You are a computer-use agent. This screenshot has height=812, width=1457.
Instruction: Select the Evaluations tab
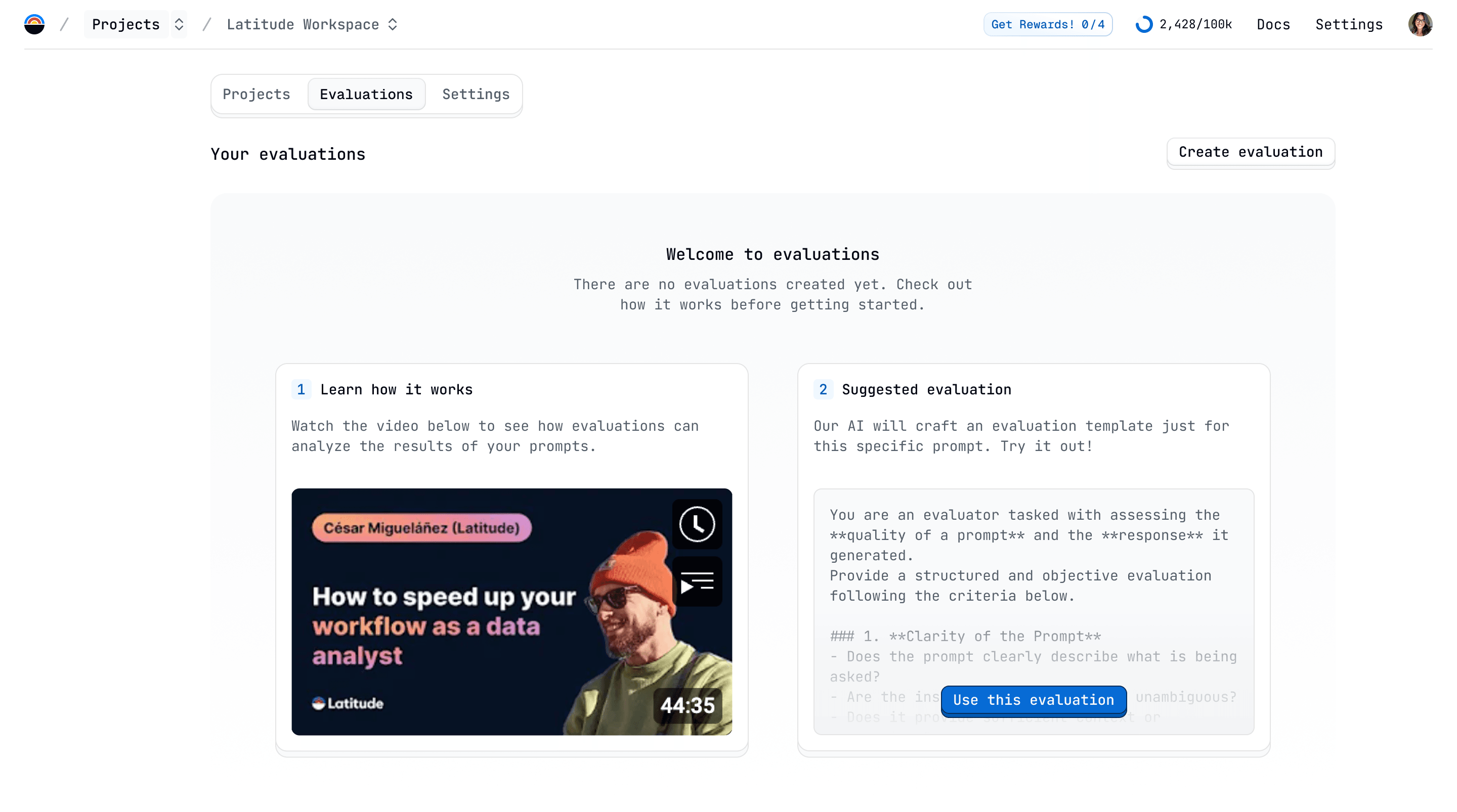pyautogui.click(x=366, y=95)
